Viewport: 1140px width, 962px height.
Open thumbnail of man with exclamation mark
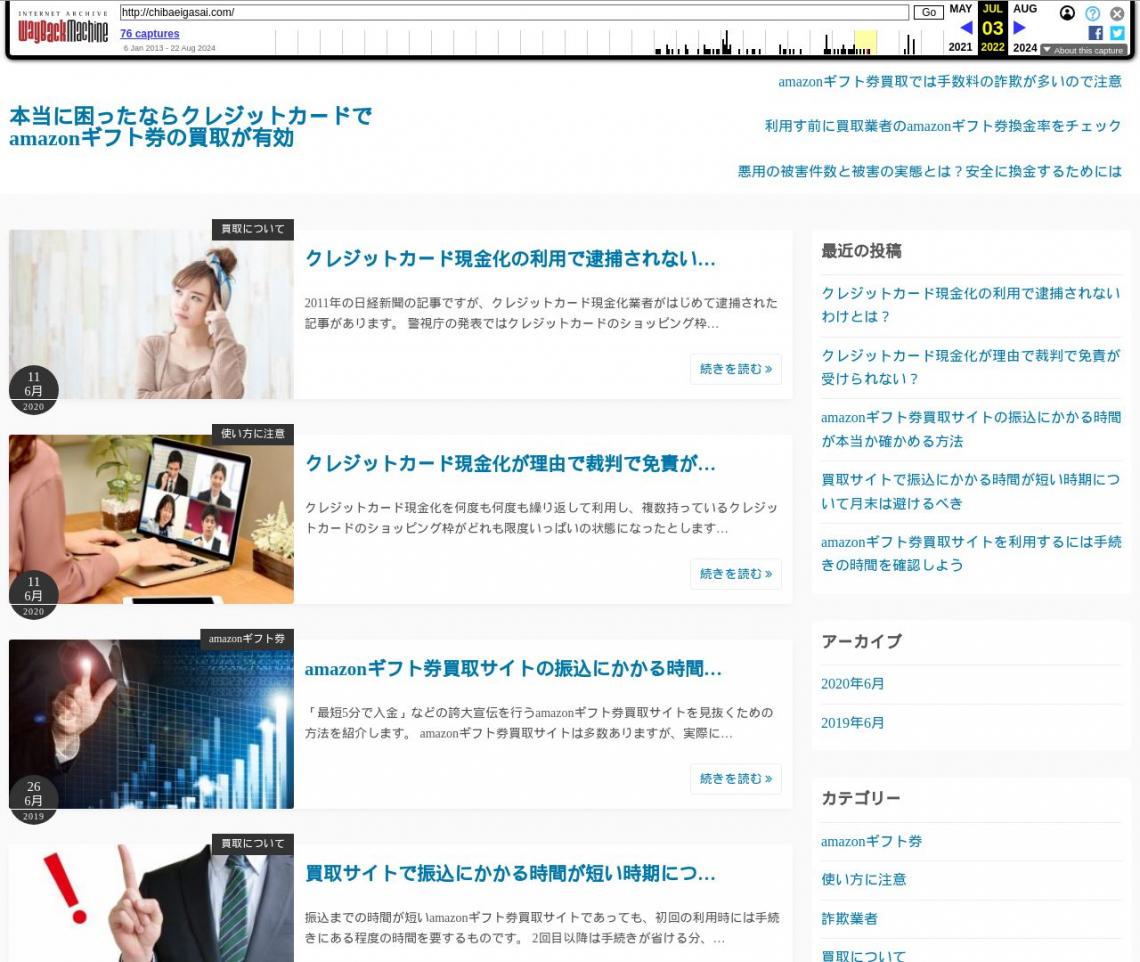pyautogui.click(x=151, y=903)
